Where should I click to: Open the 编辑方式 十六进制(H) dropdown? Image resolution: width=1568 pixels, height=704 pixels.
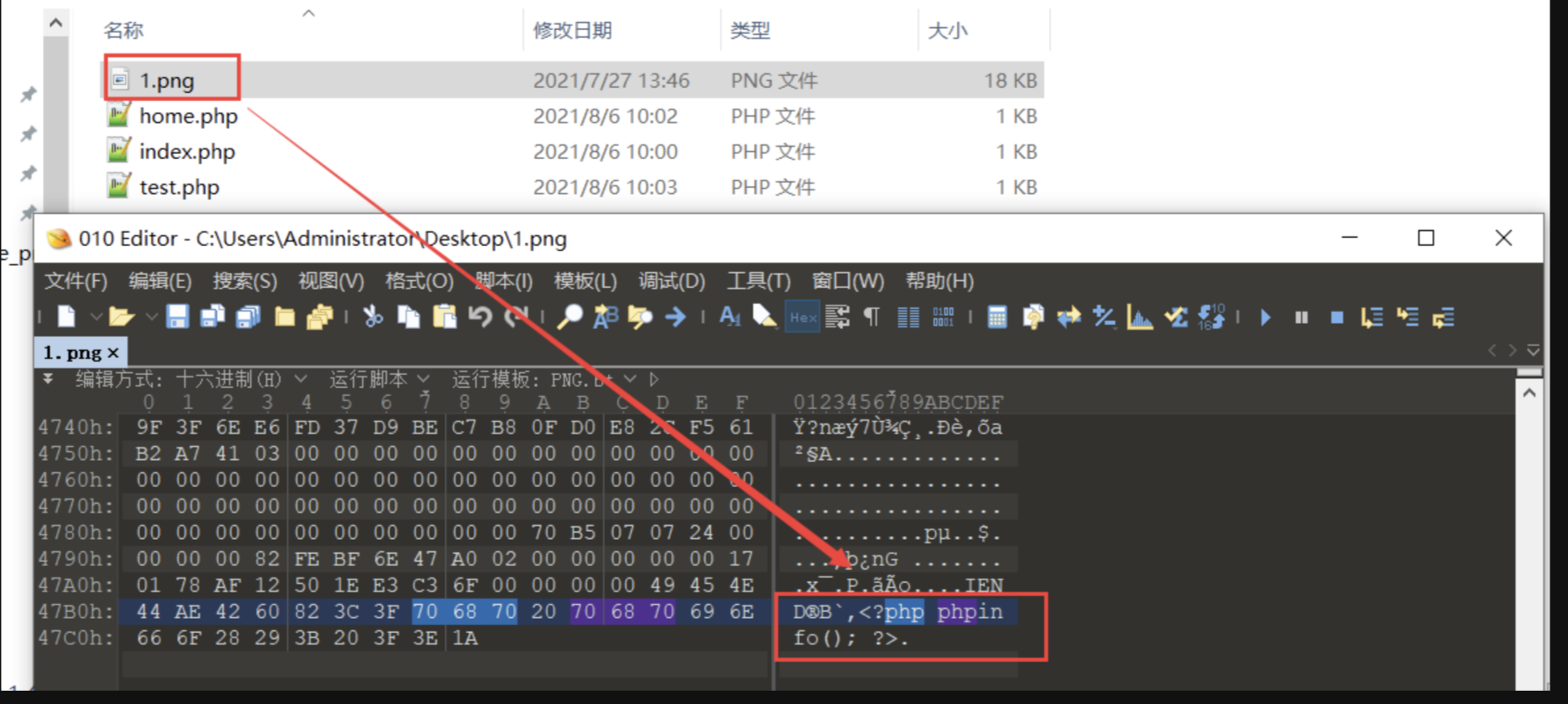tap(300, 378)
